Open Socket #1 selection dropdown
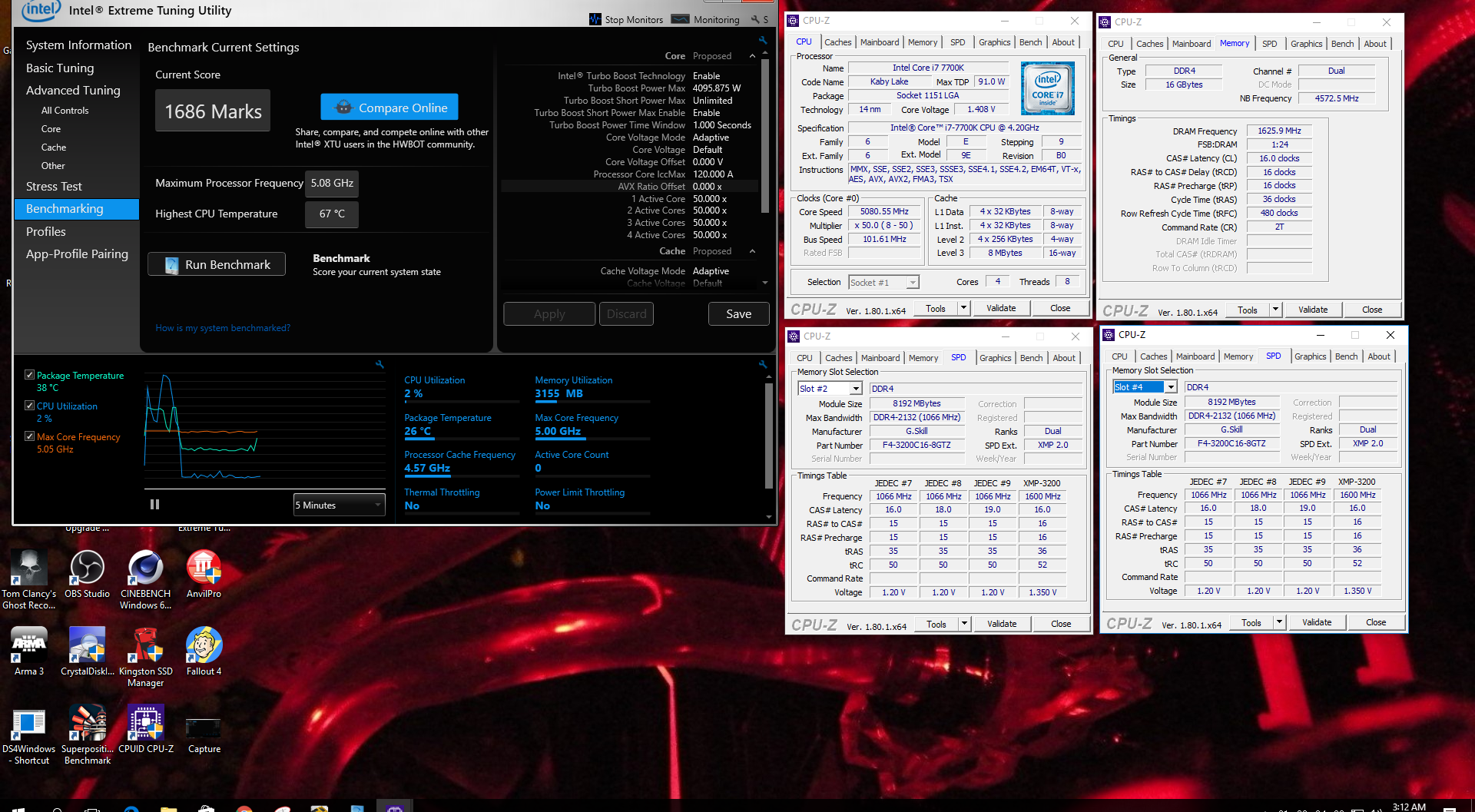 (883, 283)
